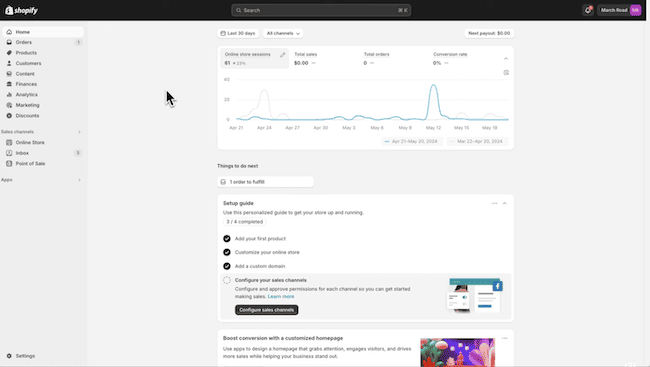Image resolution: width=650 pixels, height=367 pixels.
Task: Open the All channels dropdown
Action: click(283, 33)
